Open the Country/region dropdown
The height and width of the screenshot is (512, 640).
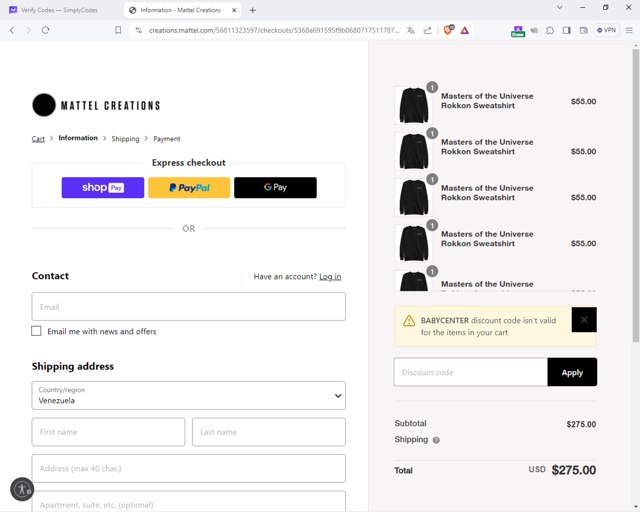189,396
